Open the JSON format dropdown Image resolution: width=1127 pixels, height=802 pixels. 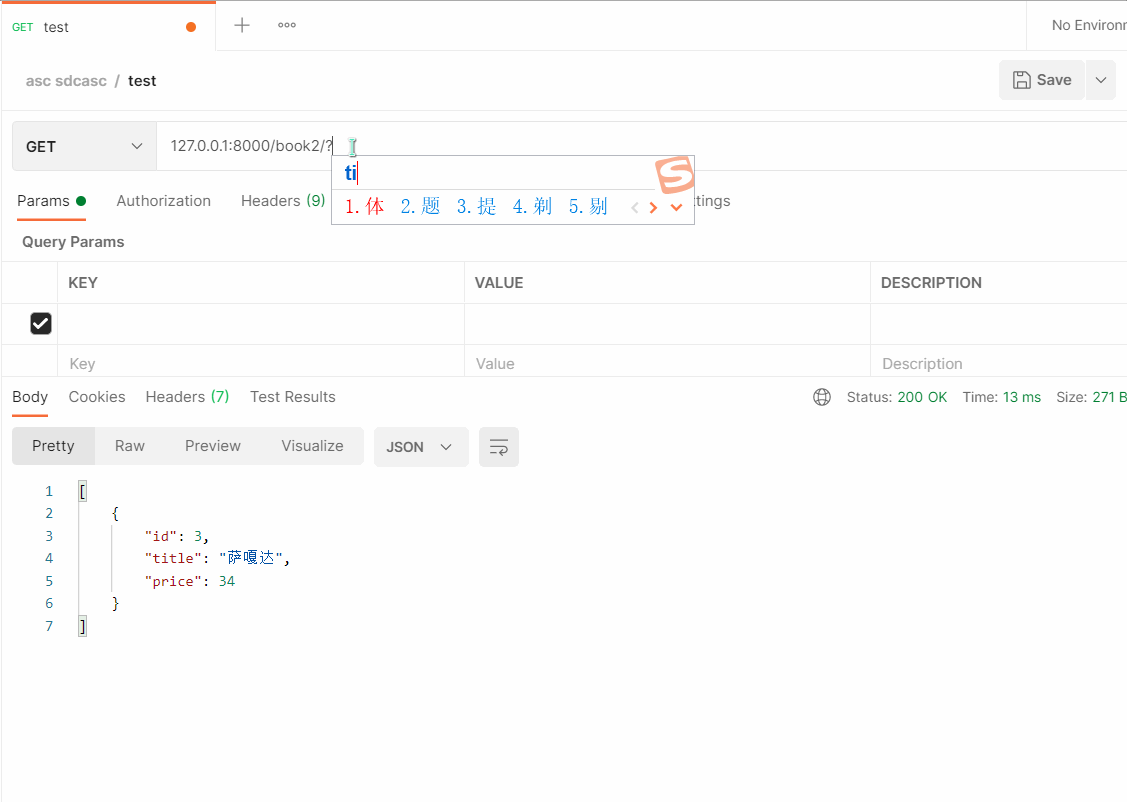point(420,447)
